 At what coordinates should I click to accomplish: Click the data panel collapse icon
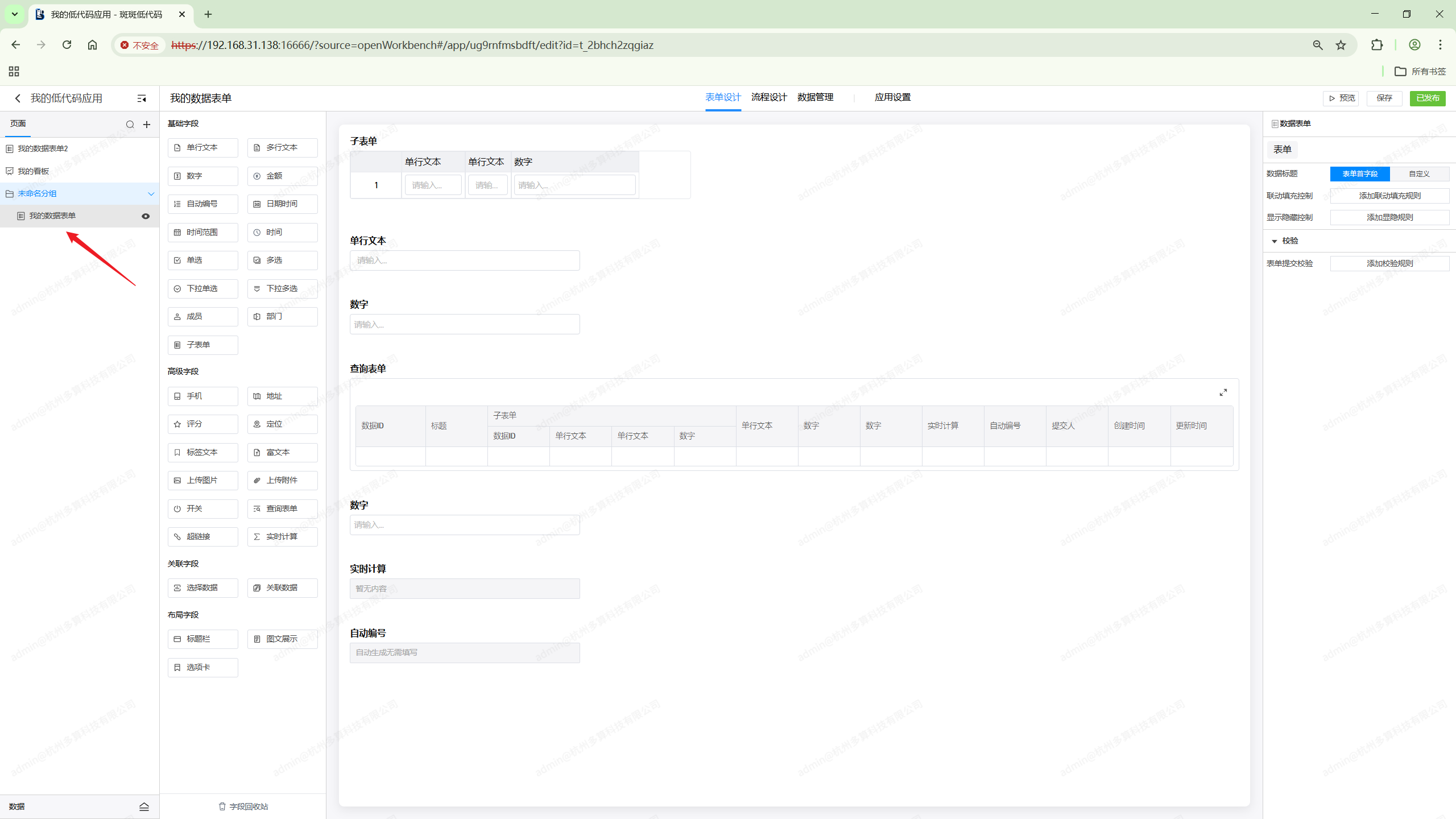[x=144, y=806]
